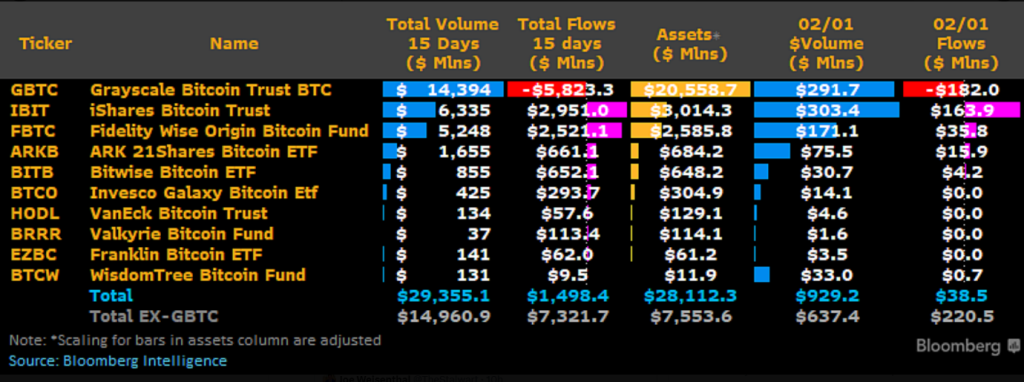Click the WisdomTree Bitcoin Fund name
The width and height of the screenshot is (1024, 382).
point(198,275)
